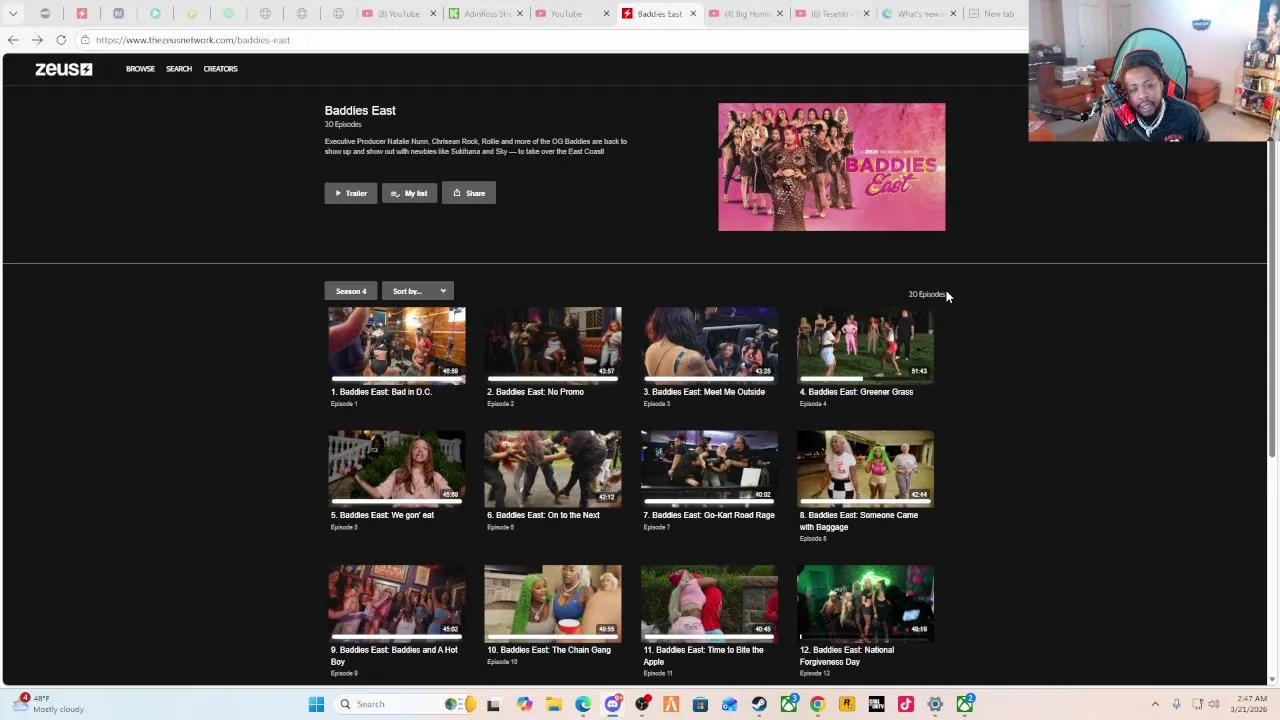This screenshot has width=1280, height=720.
Task: Open episode 2 No Promo thumbnail
Action: (553, 345)
